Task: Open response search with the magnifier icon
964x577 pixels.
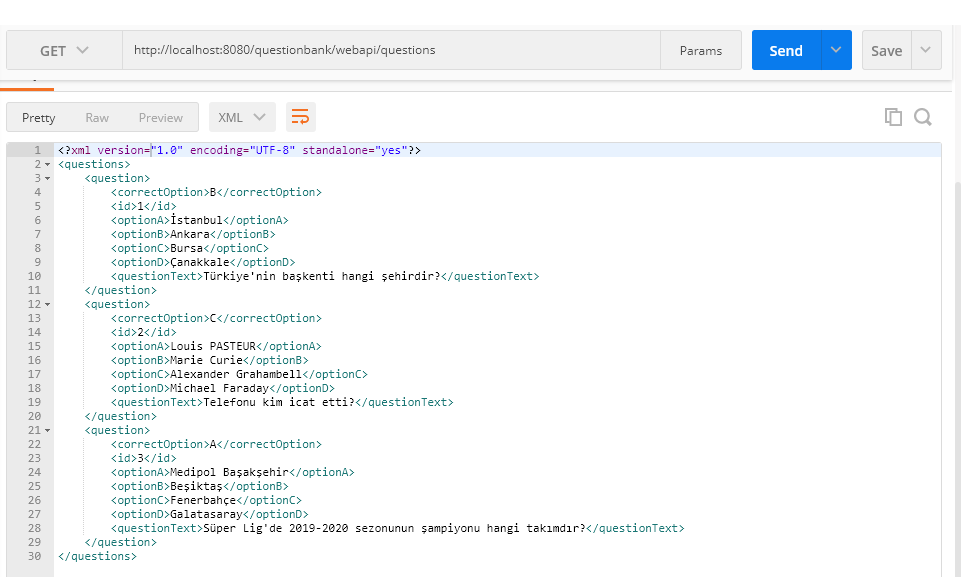Action: click(x=921, y=116)
